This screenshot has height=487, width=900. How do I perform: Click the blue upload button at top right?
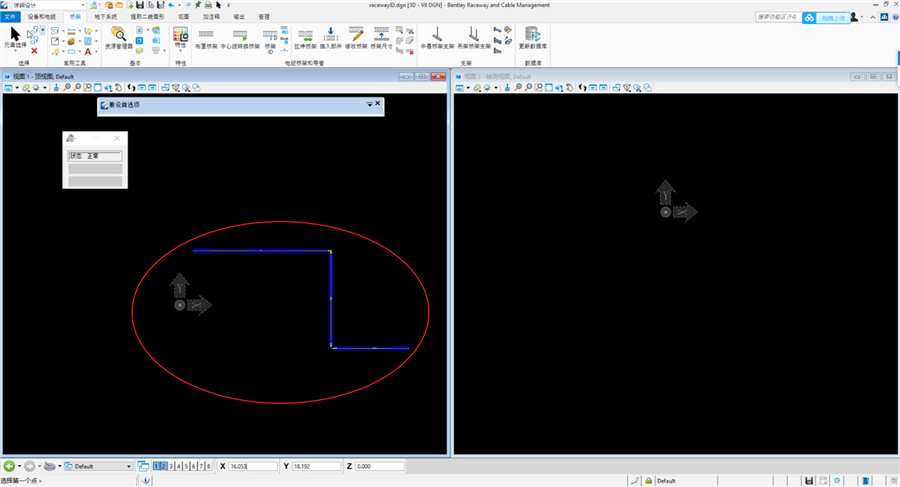pyautogui.click(x=832, y=17)
